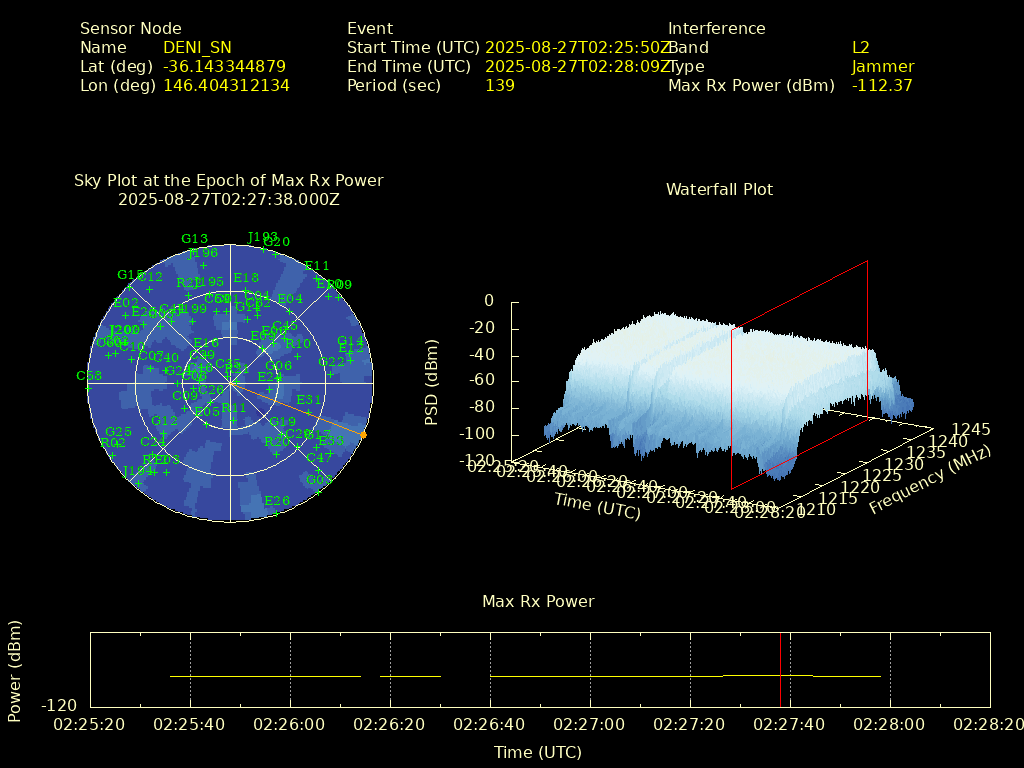Click the red time marker in Max Rx Power plot
The height and width of the screenshot is (768, 1024).
pos(780,669)
